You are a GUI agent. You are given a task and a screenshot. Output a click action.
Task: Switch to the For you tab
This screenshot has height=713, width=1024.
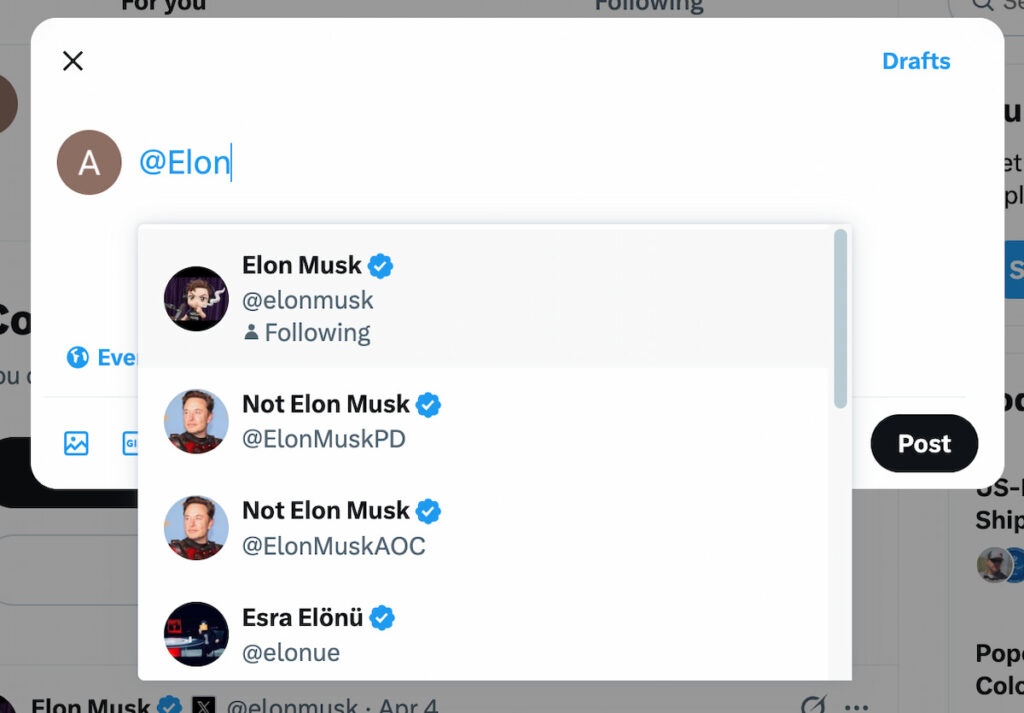pos(163,5)
